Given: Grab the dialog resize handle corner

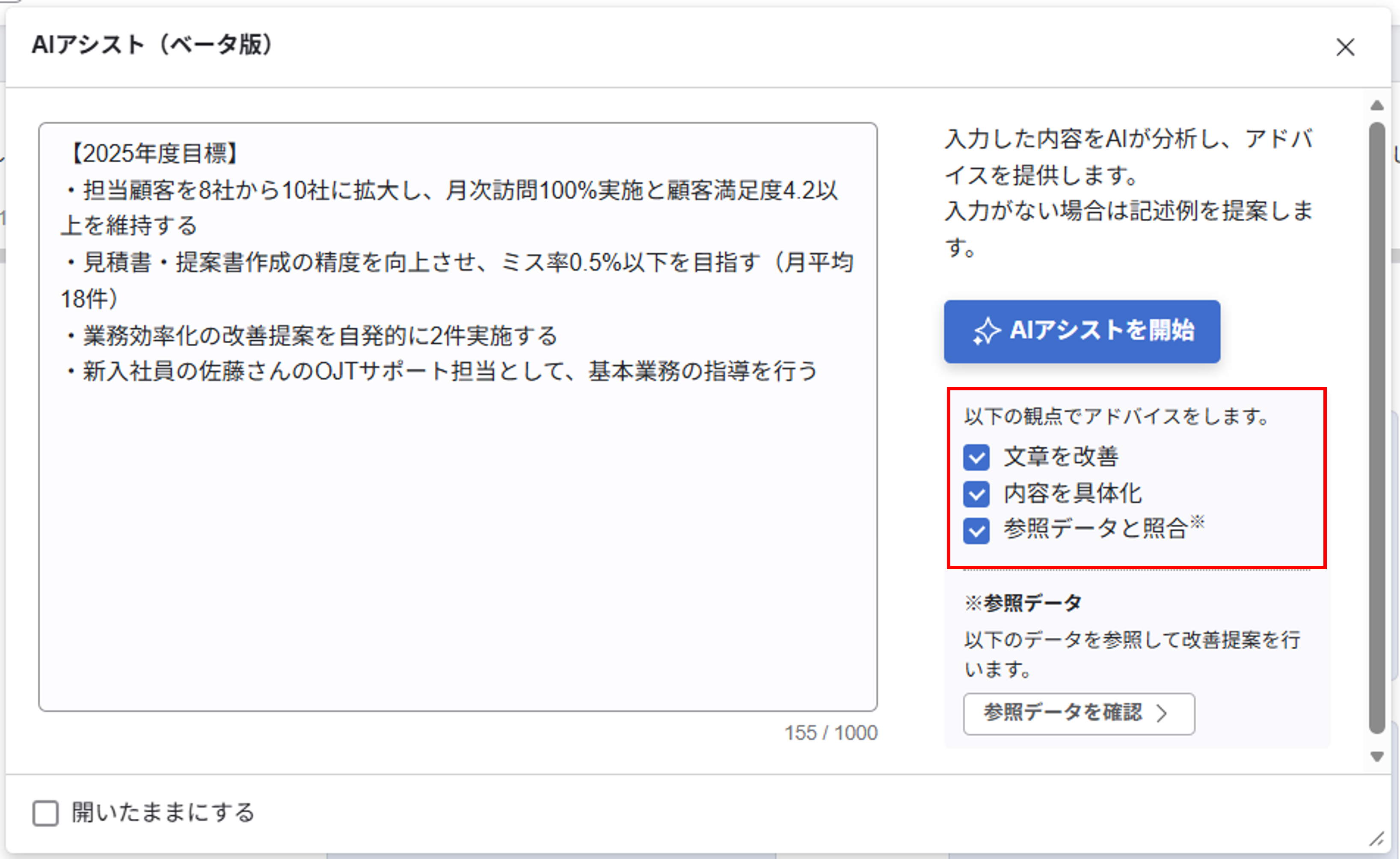Looking at the screenshot, I should pos(1376,839).
